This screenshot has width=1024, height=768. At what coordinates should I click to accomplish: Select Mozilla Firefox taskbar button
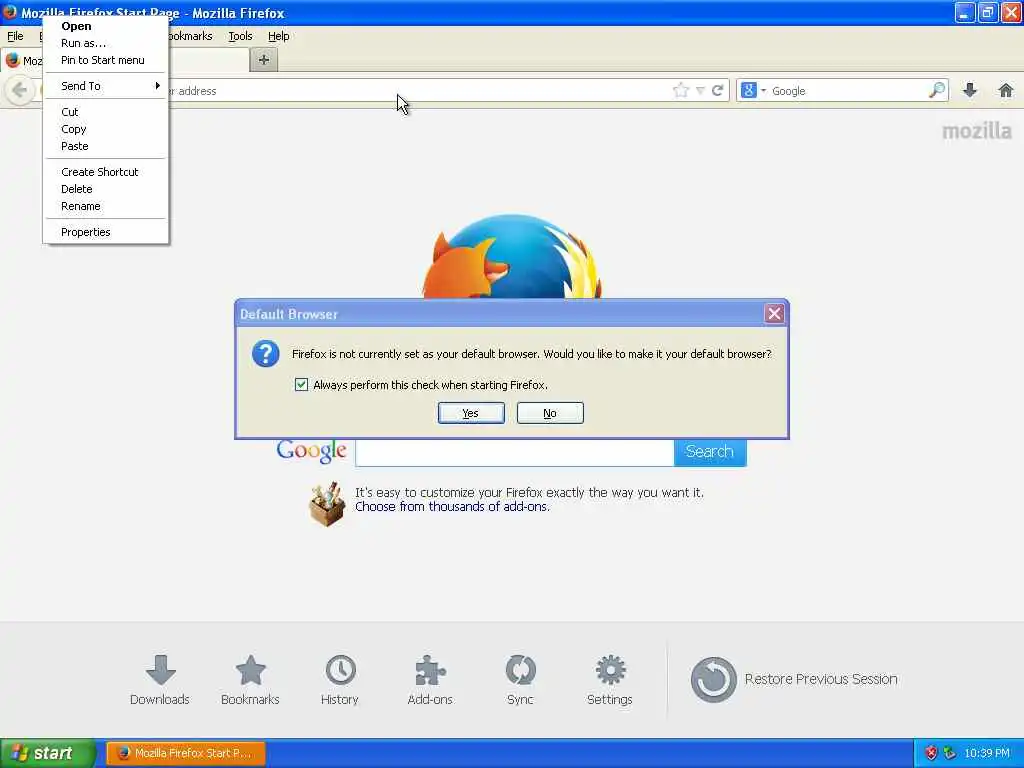pos(186,753)
